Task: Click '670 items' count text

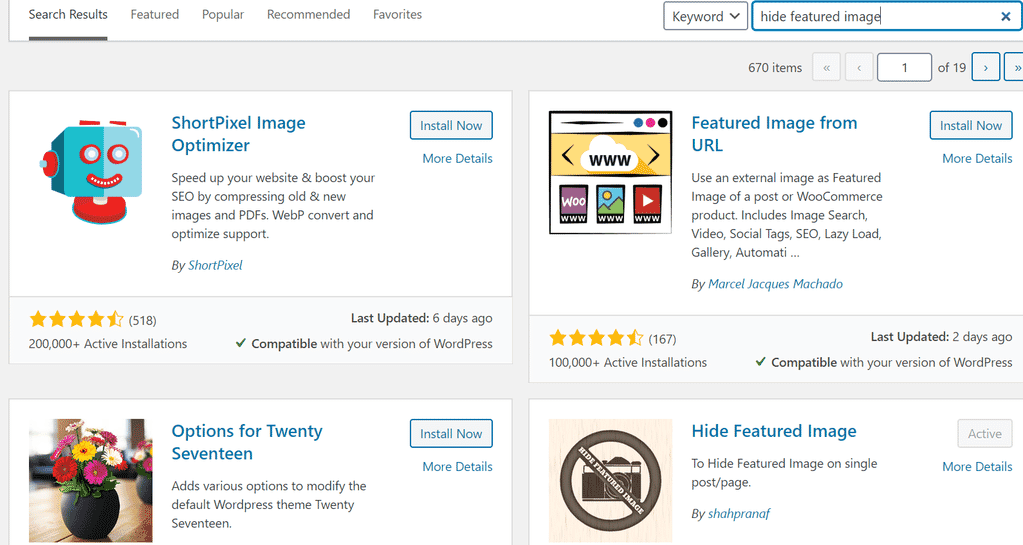Action: point(775,68)
